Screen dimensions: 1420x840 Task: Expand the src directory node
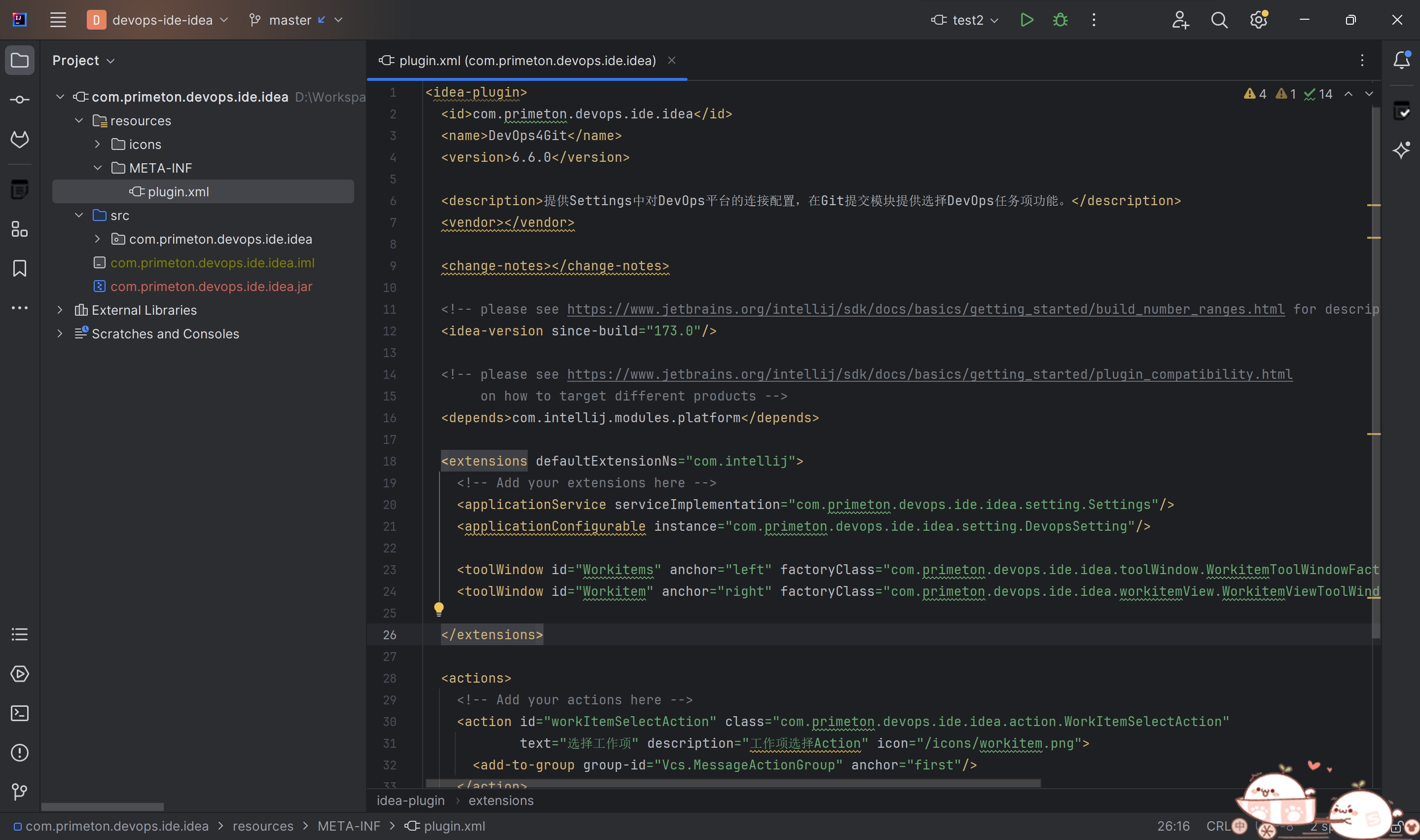[78, 216]
